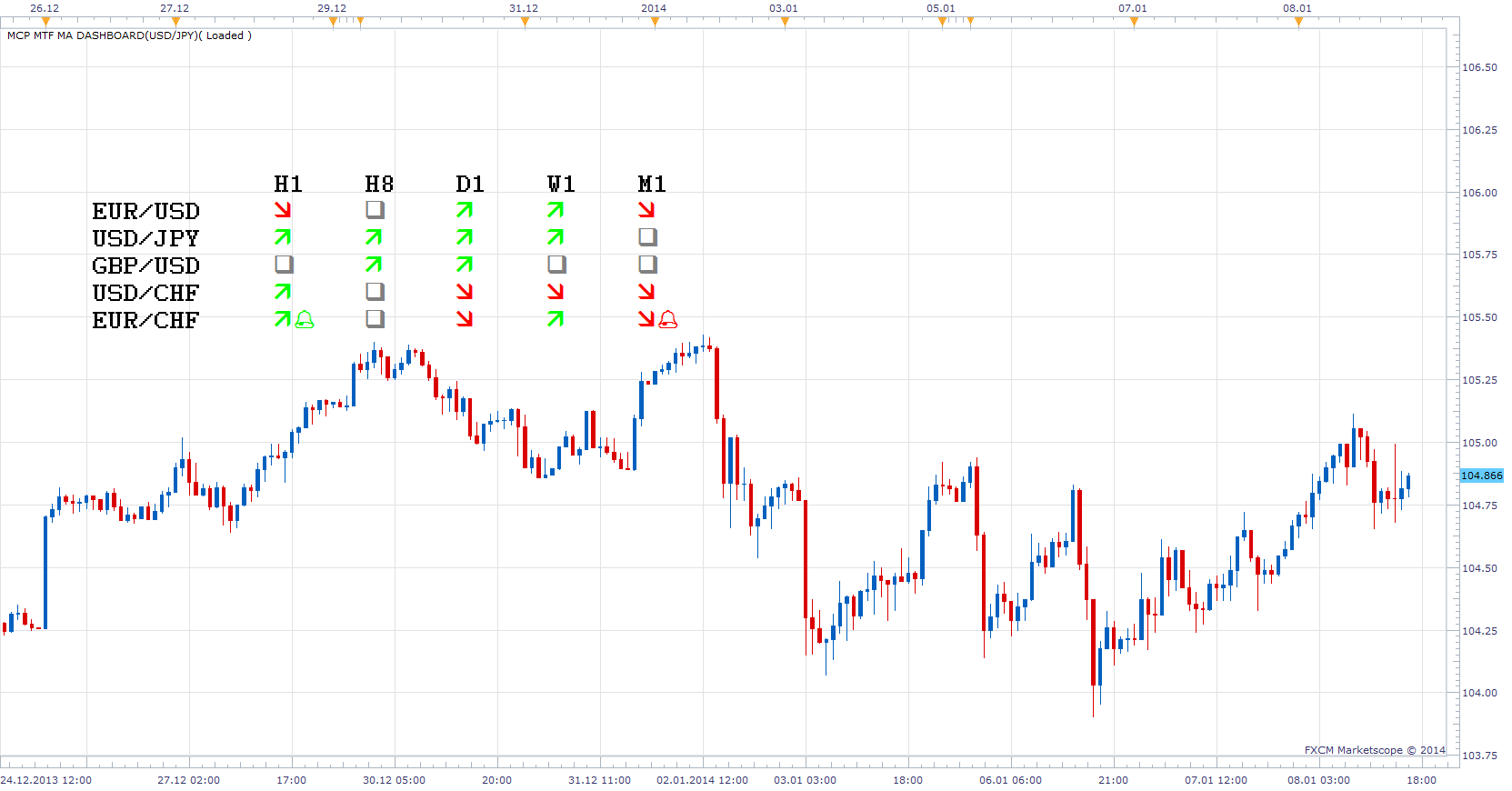Click the EUR/CHF M1 red down arrow
The image size is (1512, 791).
(x=646, y=319)
